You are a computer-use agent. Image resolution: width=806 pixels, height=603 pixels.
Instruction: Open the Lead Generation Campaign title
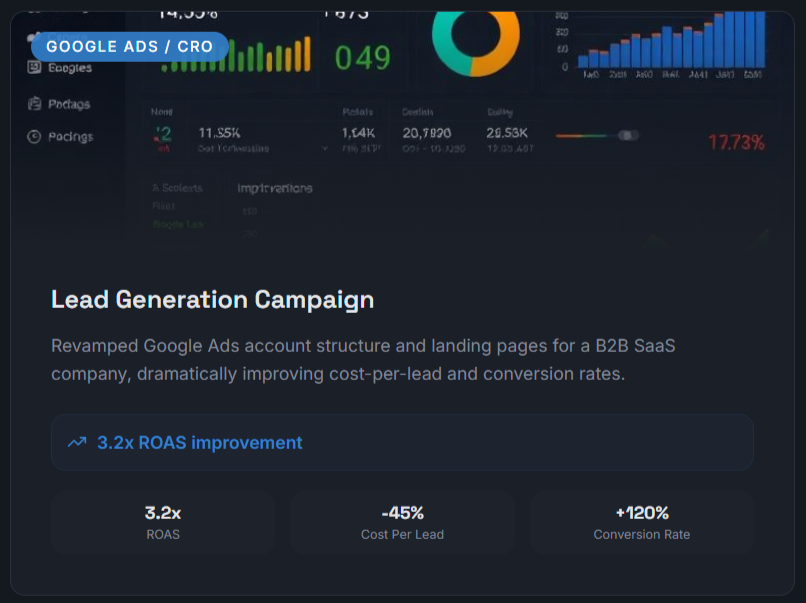pos(212,299)
